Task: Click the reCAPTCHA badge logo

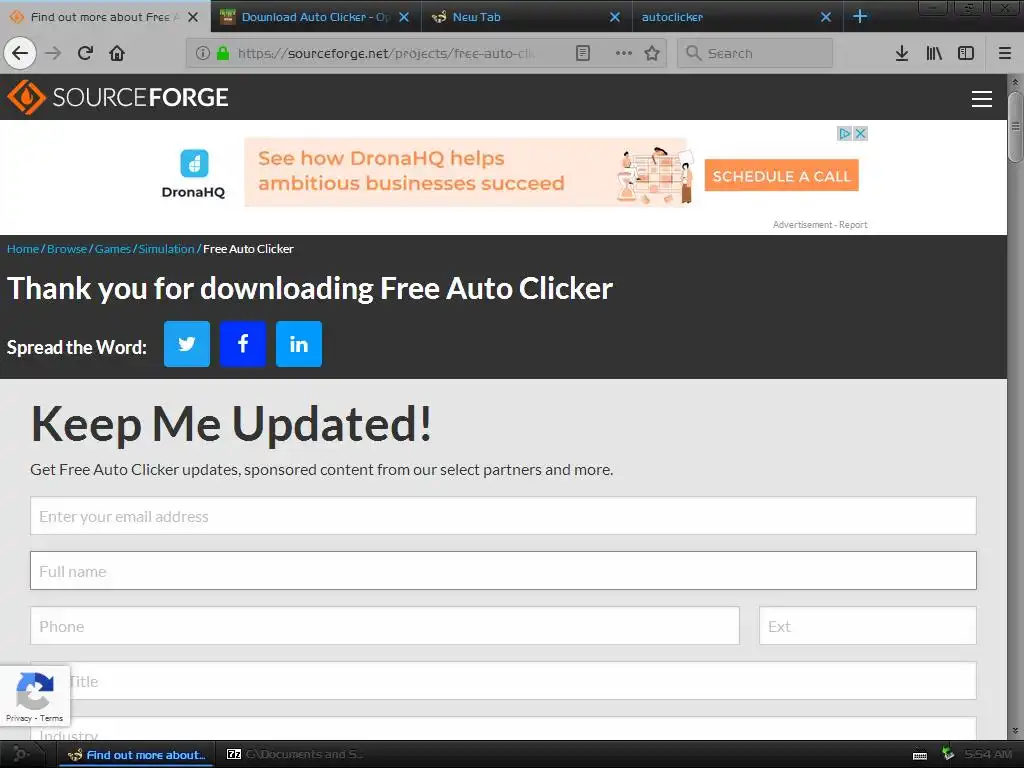Action: [35, 690]
